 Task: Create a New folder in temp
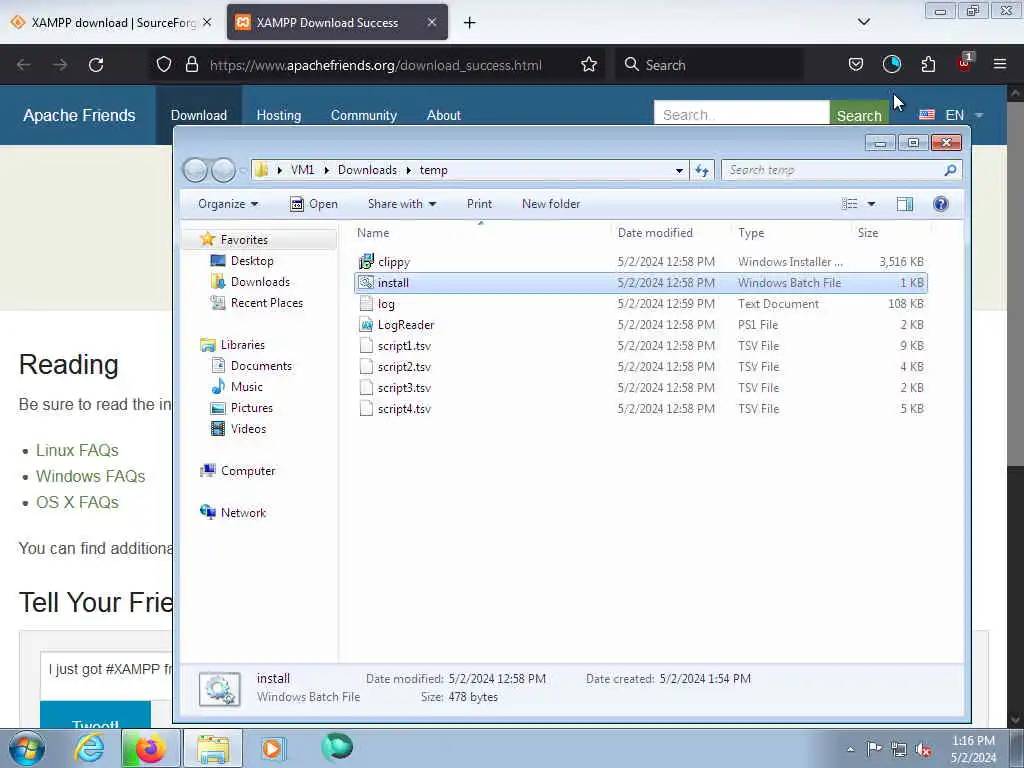[x=551, y=204]
